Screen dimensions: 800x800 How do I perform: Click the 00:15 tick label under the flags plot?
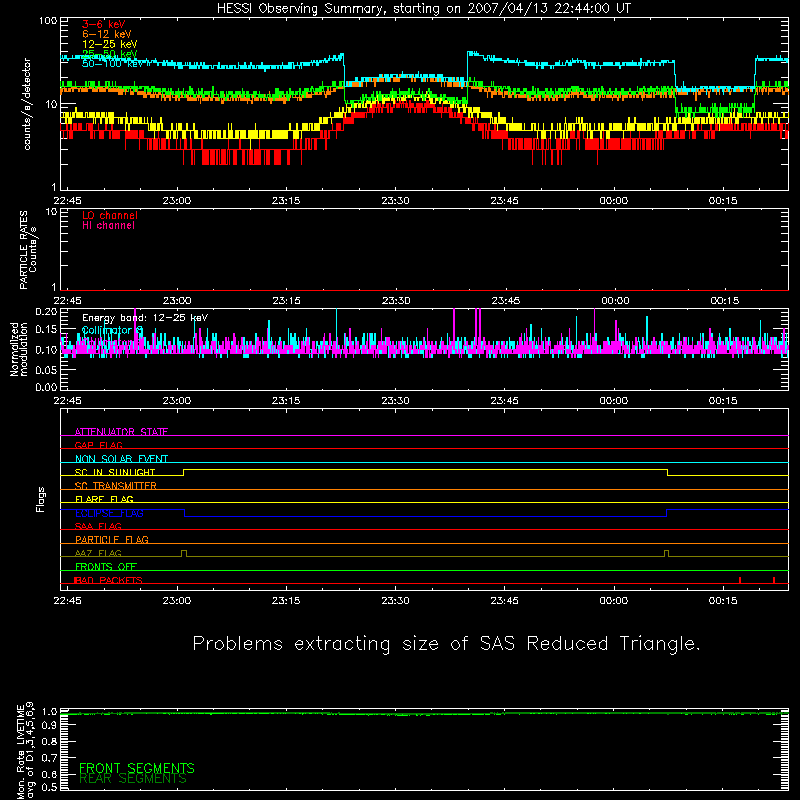pos(723,601)
